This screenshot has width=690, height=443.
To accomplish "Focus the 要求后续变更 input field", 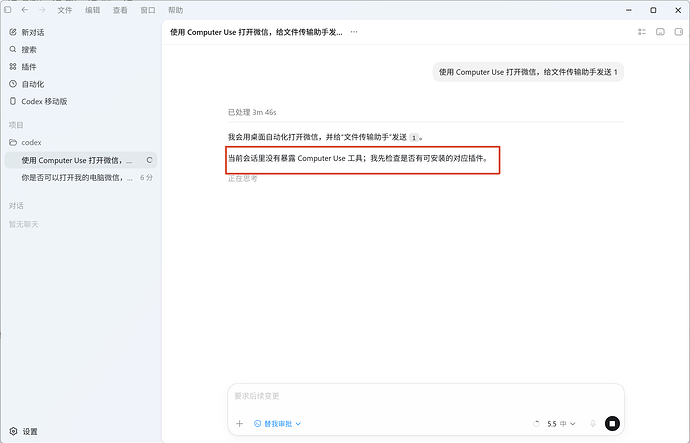I will pos(426,396).
